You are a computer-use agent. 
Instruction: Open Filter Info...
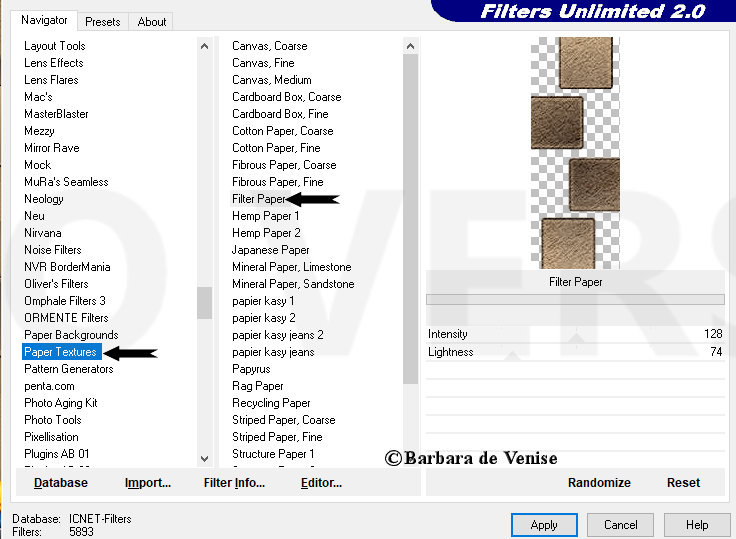click(234, 483)
